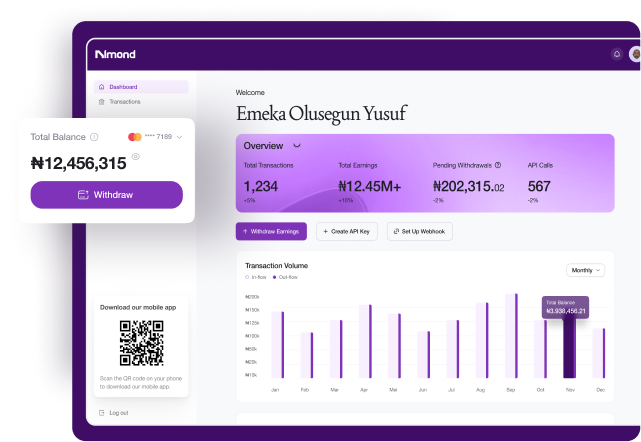Image resolution: width=641 pixels, height=442 pixels.
Task: Click the mobile app QR code
Action: pos(141,343)
